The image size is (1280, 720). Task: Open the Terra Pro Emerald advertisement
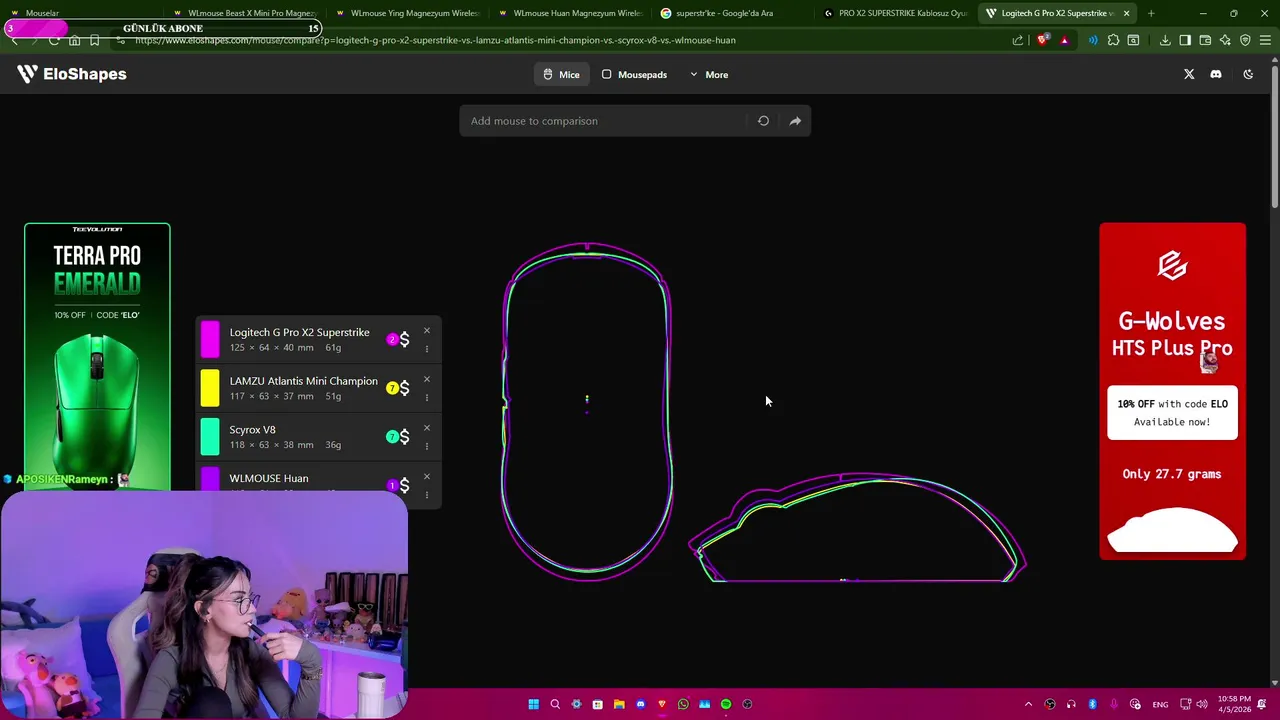(x=97, y=355)
